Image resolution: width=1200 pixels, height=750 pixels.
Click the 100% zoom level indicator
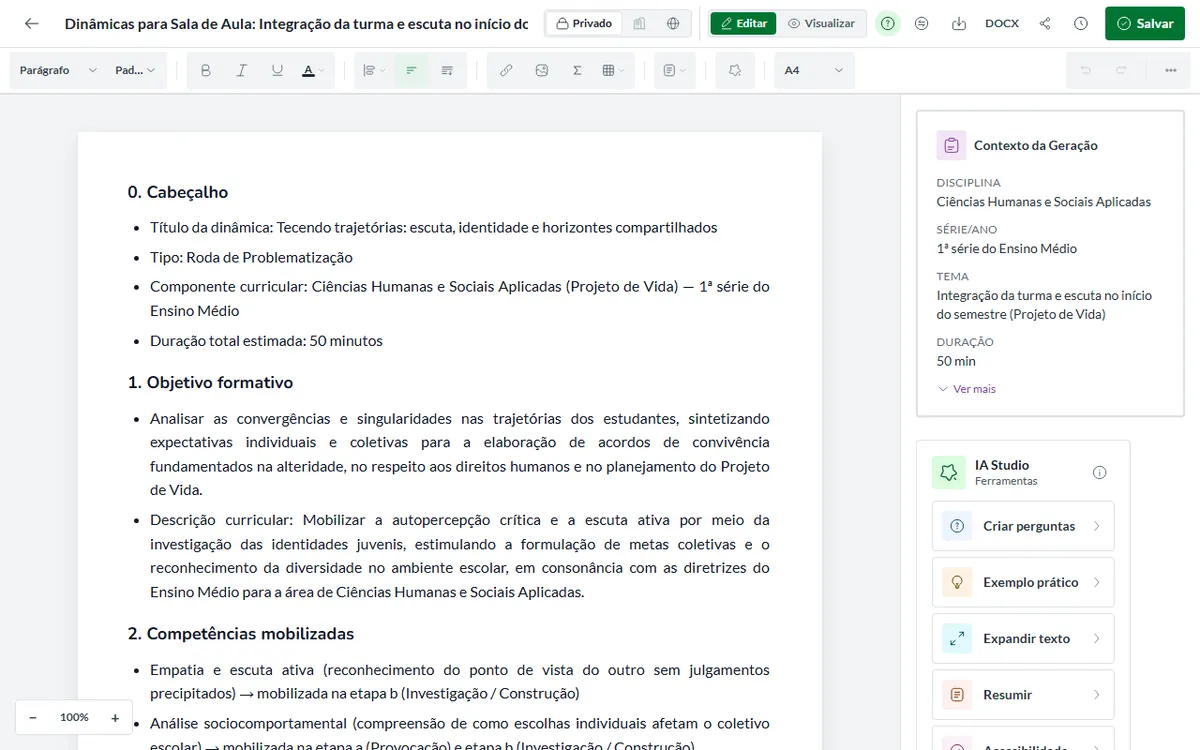pyautogui.click(x=74, y=717)
